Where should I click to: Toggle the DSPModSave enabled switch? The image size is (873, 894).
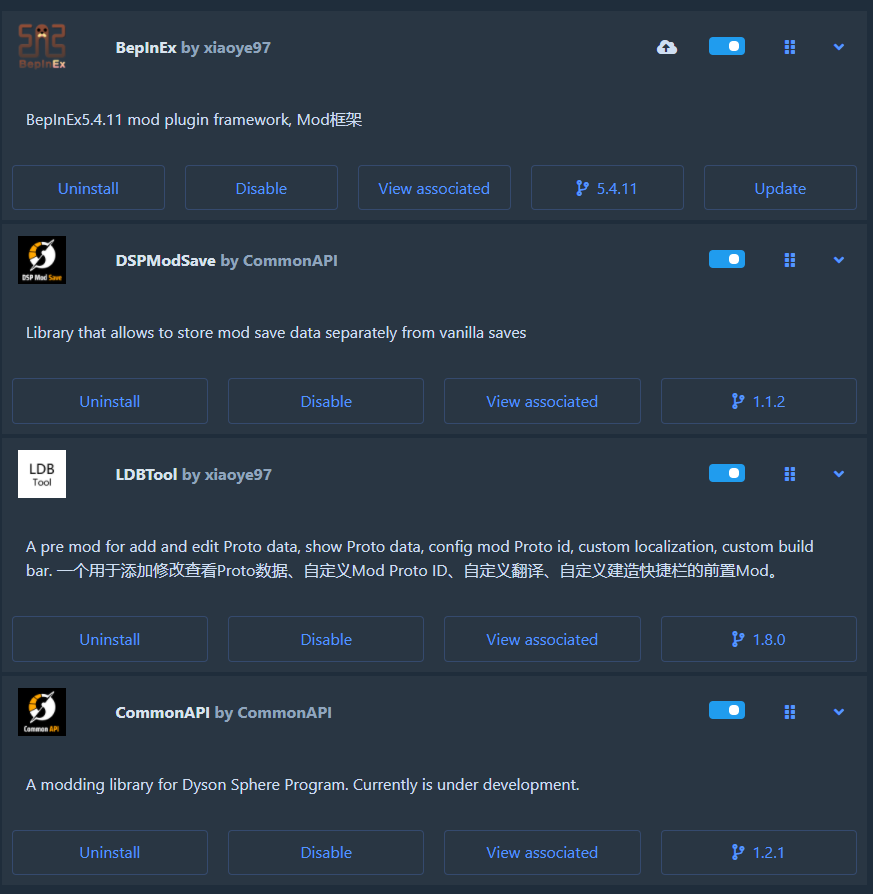pos(726,259)
